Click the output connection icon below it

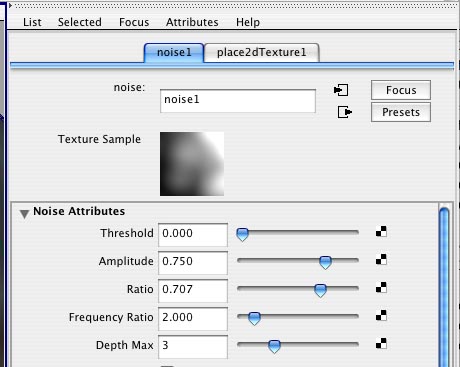(345, 112)
